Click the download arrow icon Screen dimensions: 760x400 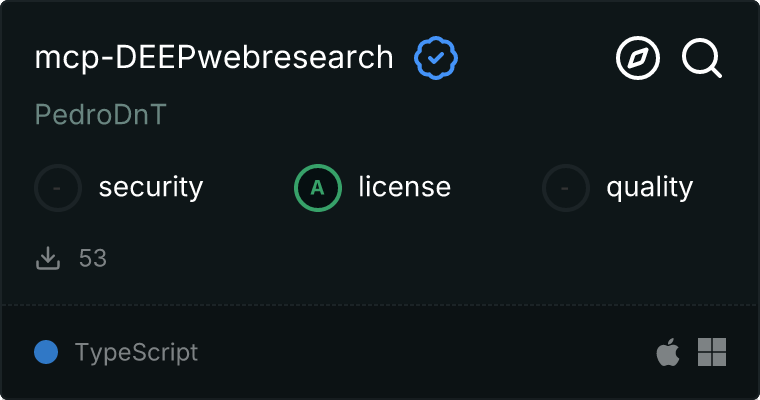[47, 259]
